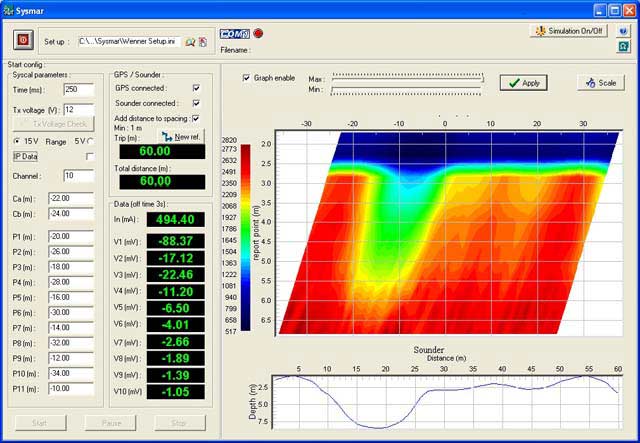Toggle the Sounder connected checkbox
The height and width of the screenshot is (443, 640).
coord(196,103)
